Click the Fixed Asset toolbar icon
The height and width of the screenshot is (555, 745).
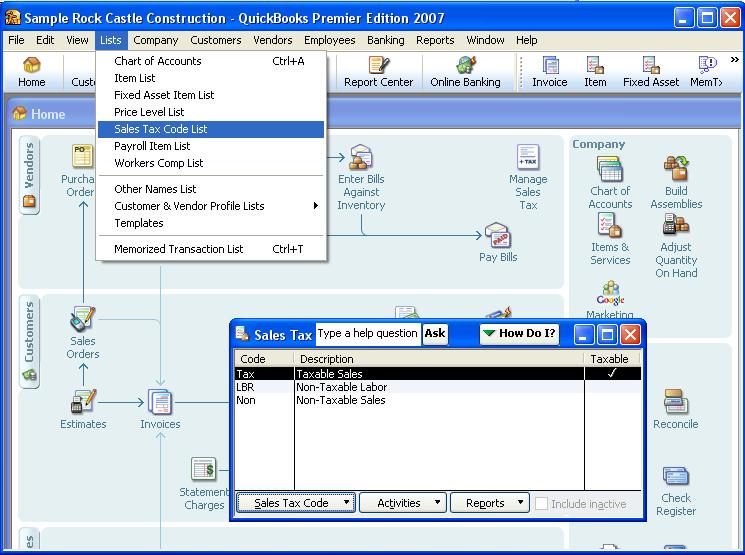650,71
